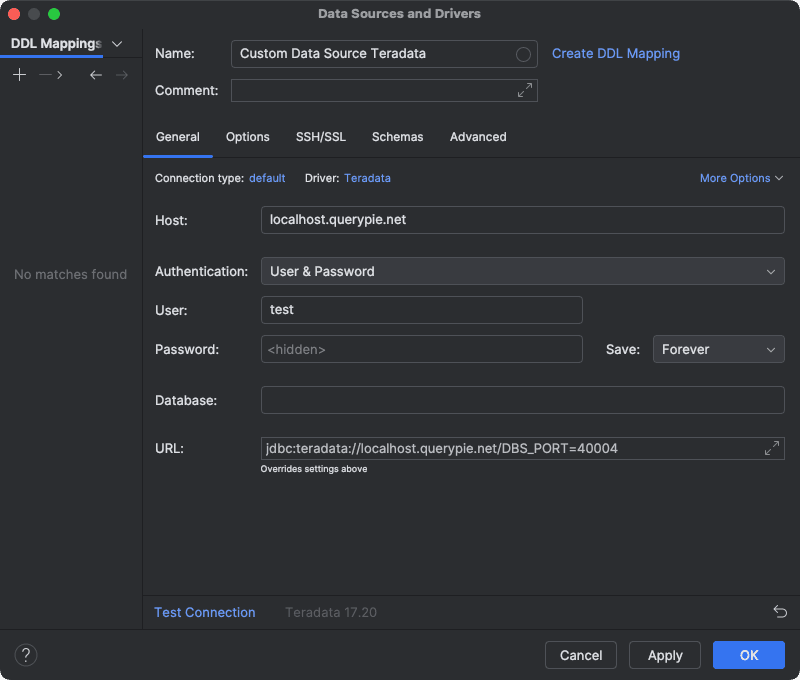Click the back arrow in sidebar toolbar
This screenshot has width=800, height=680.
[x=96, y=75]
